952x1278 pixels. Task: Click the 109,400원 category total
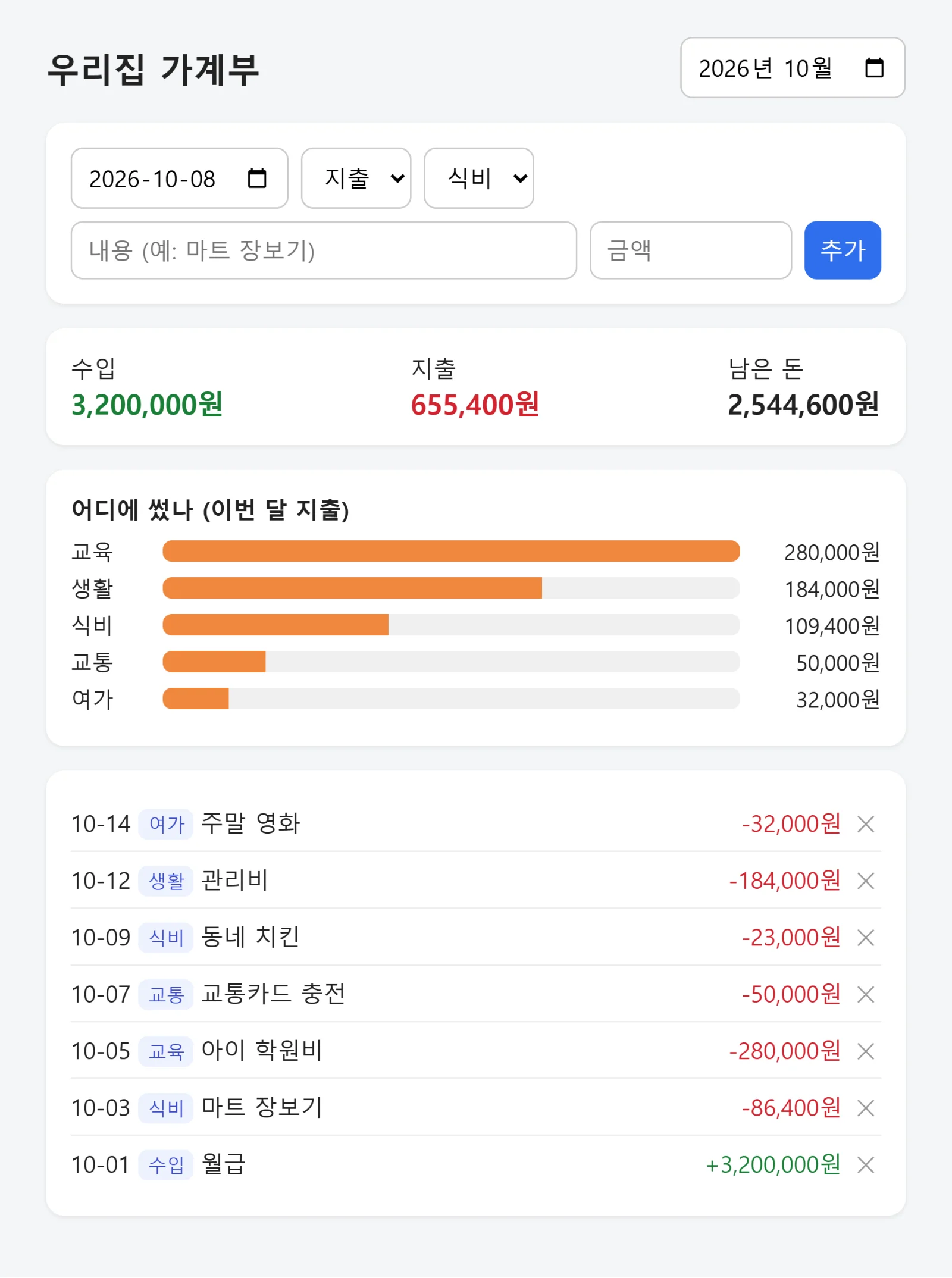[832, 626]
